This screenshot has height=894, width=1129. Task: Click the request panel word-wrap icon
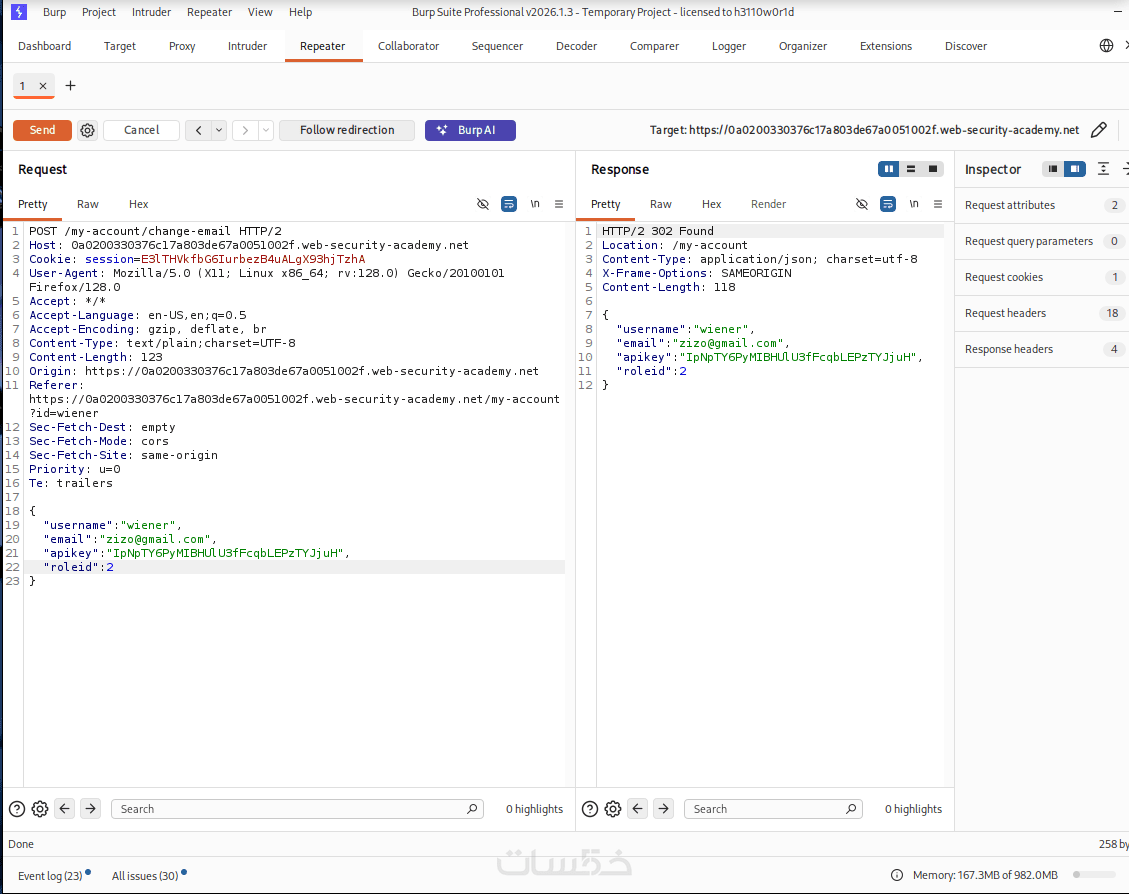coord(509,204)
